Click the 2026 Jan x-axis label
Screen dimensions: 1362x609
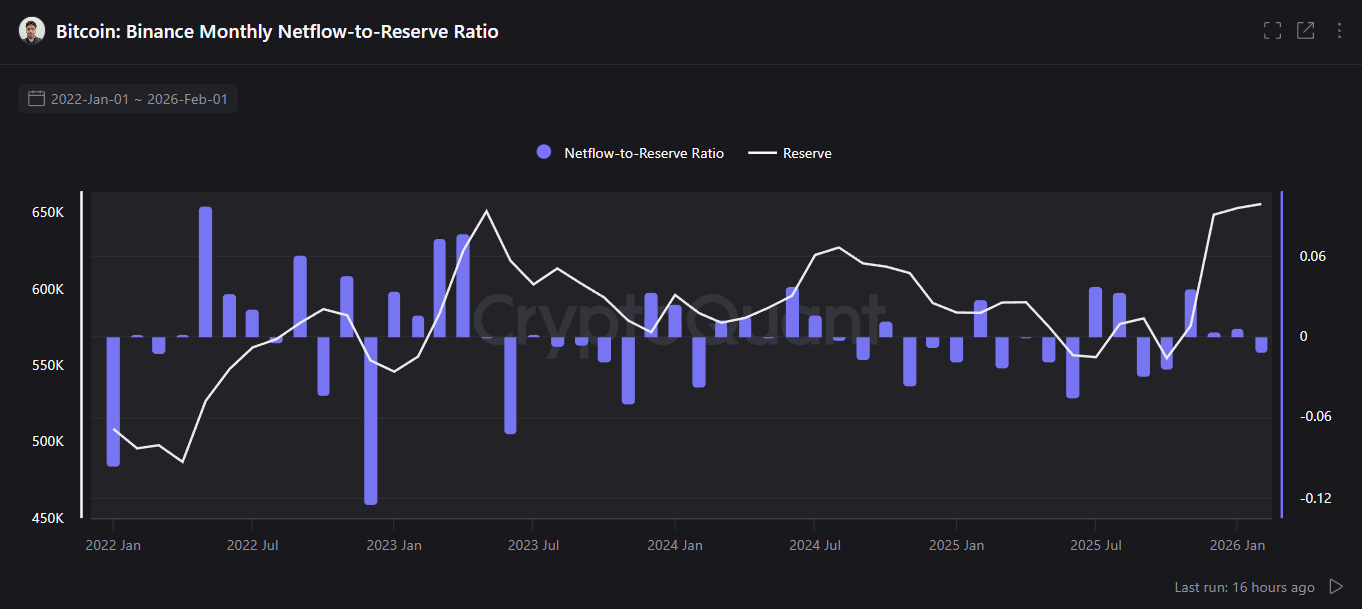coord(1237,545)
